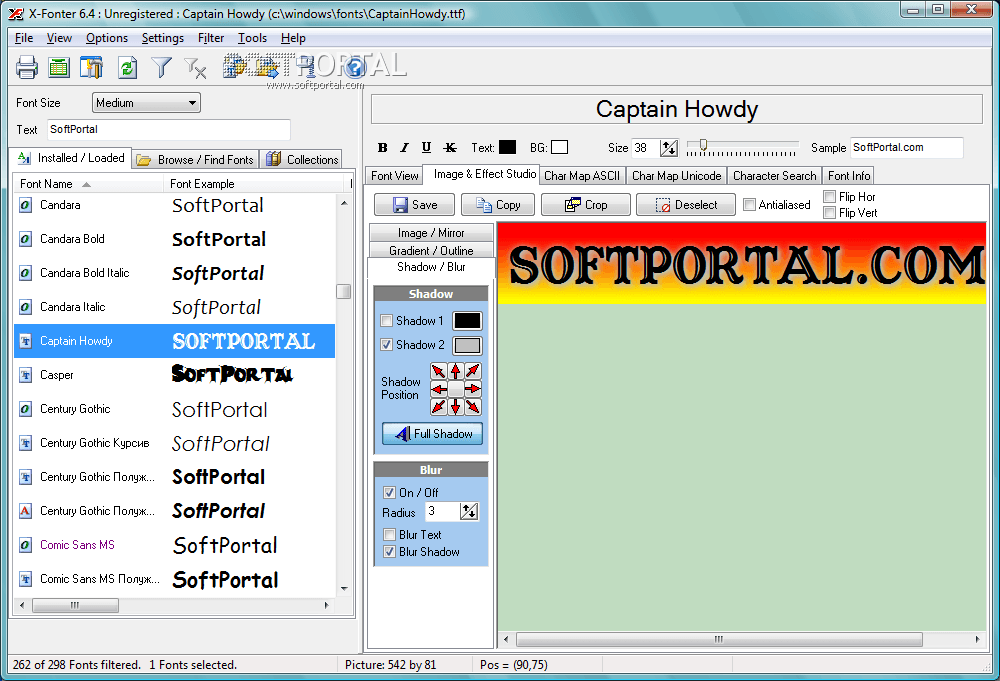The width and height of the screenshot is (1000, 681).
Task: Check the Flip Hor option
Action: point(830,196)
